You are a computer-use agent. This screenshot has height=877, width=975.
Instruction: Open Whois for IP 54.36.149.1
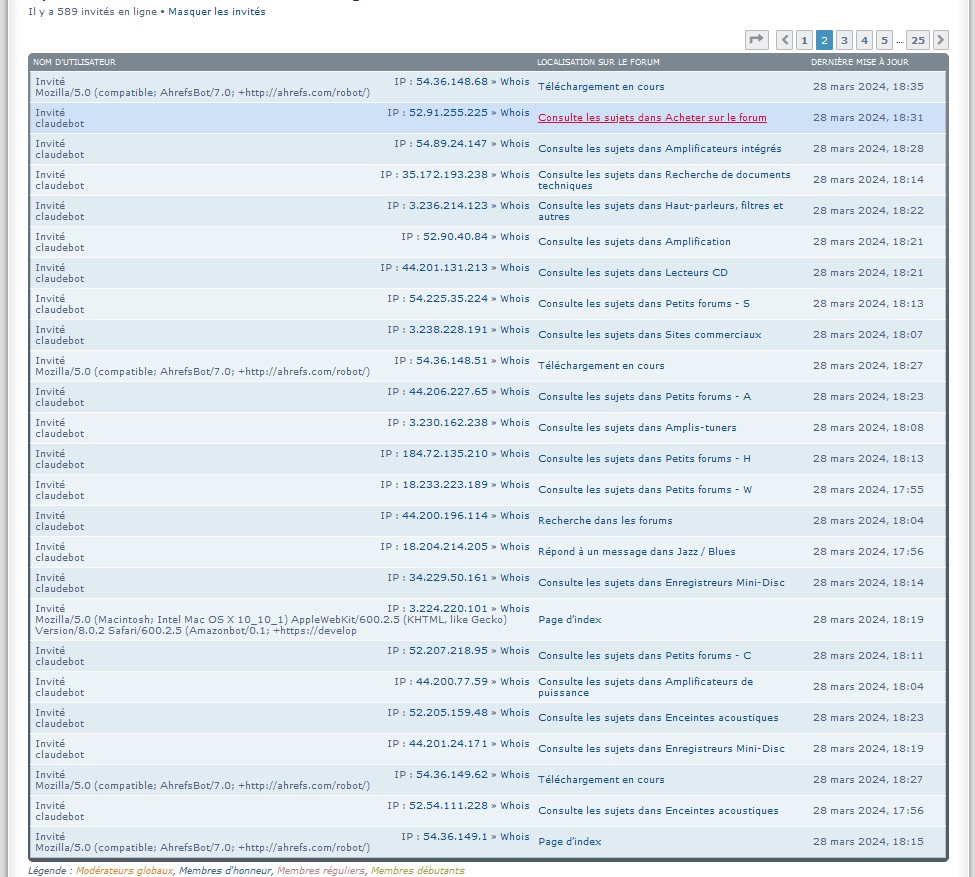515,837
